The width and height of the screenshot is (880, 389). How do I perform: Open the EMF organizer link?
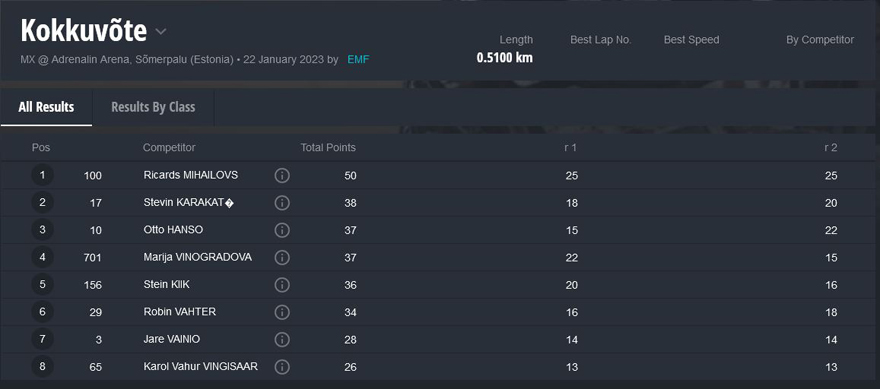(358, 60)
